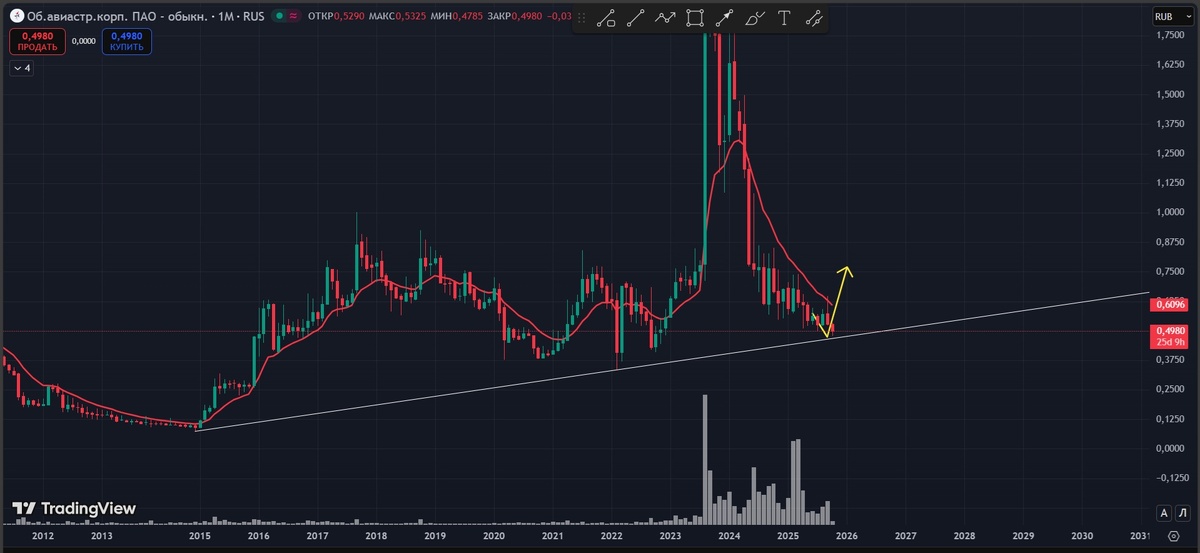Select the simple trend line tool
The image size is (1200, 553).
tap(636, 17)
